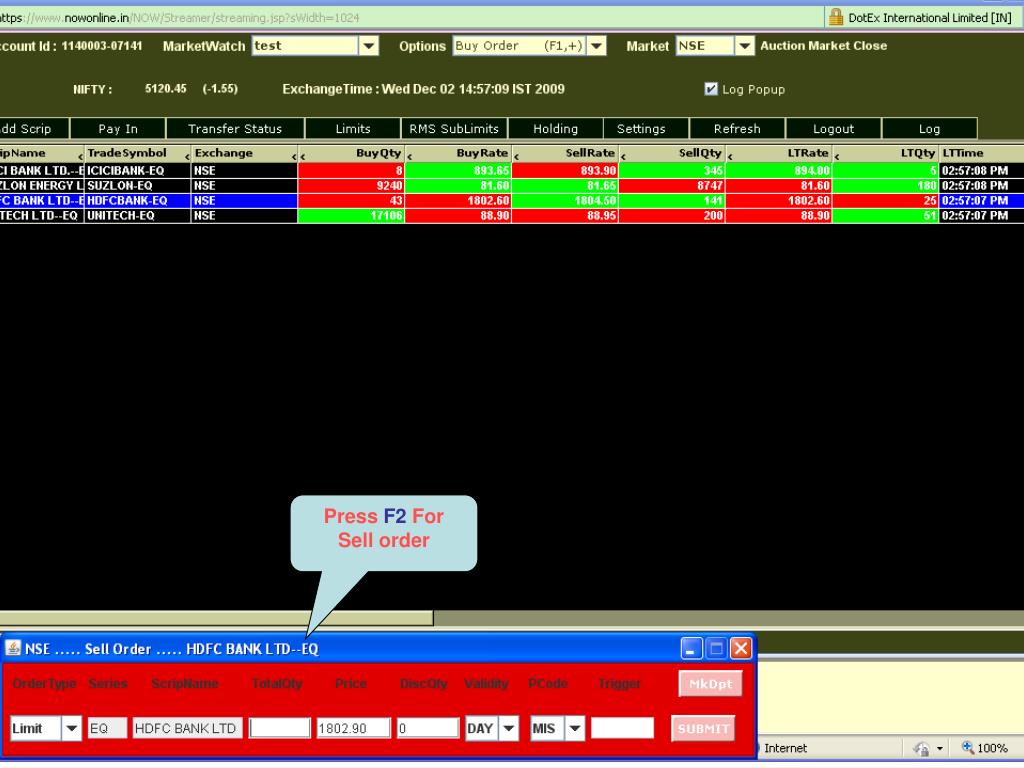Click the SellRate column header

click(x=566, y=153)
